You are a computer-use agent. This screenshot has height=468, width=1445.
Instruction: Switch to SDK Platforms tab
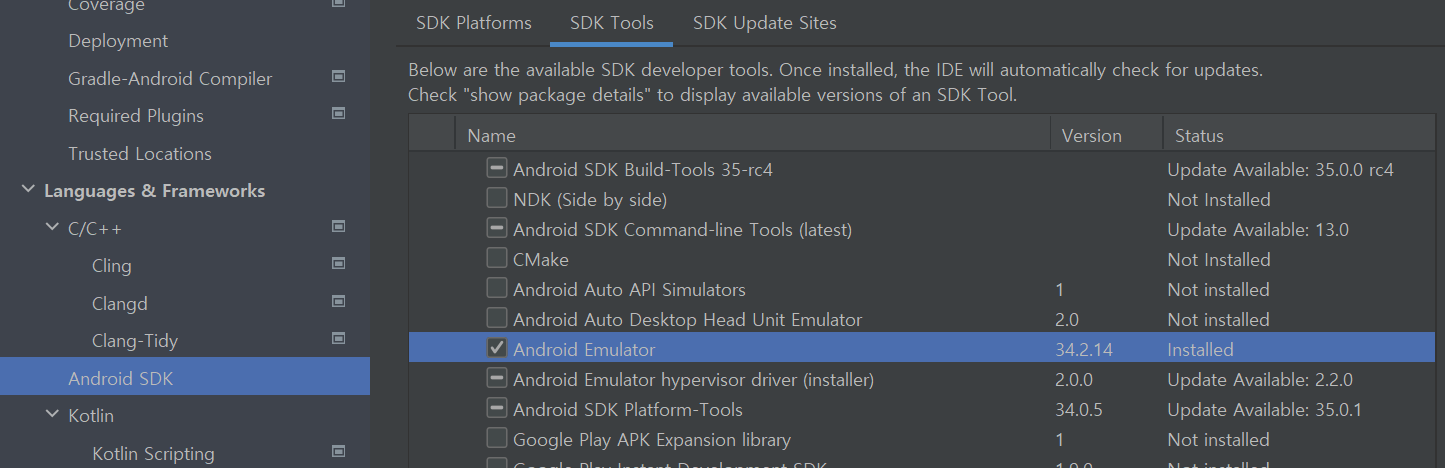(x=474, y=22)
